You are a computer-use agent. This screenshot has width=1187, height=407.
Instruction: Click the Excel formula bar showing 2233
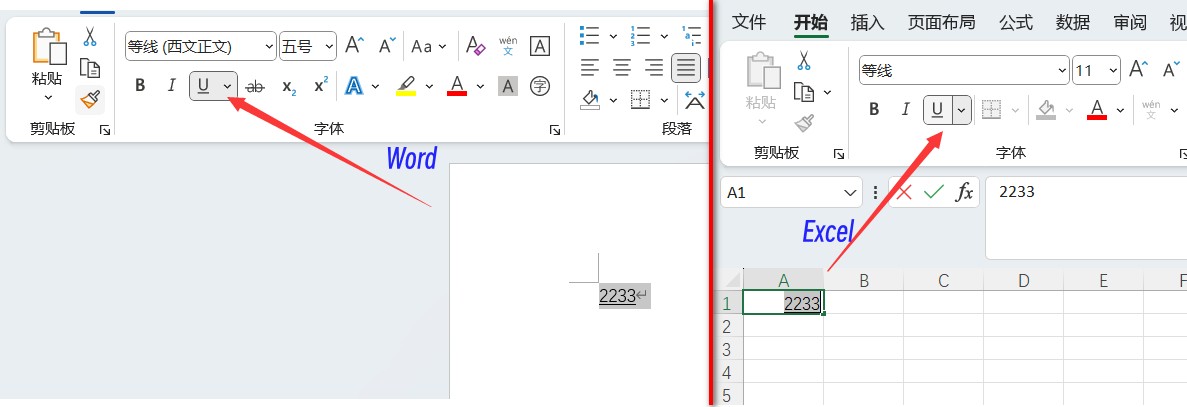1086,218
